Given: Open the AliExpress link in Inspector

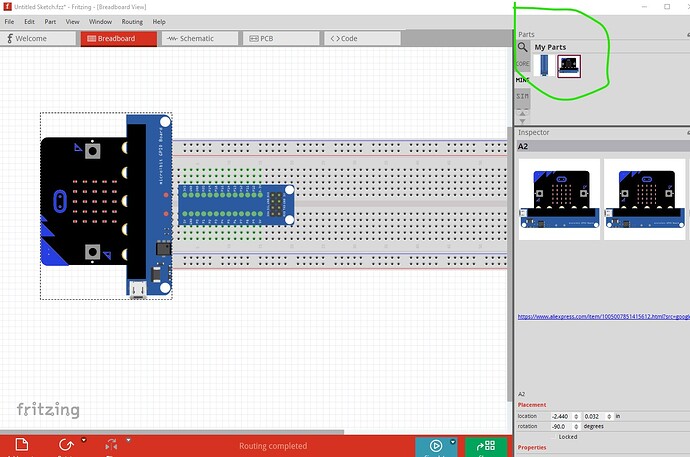Looking at the screenshot, I should [x=603, y=316].
